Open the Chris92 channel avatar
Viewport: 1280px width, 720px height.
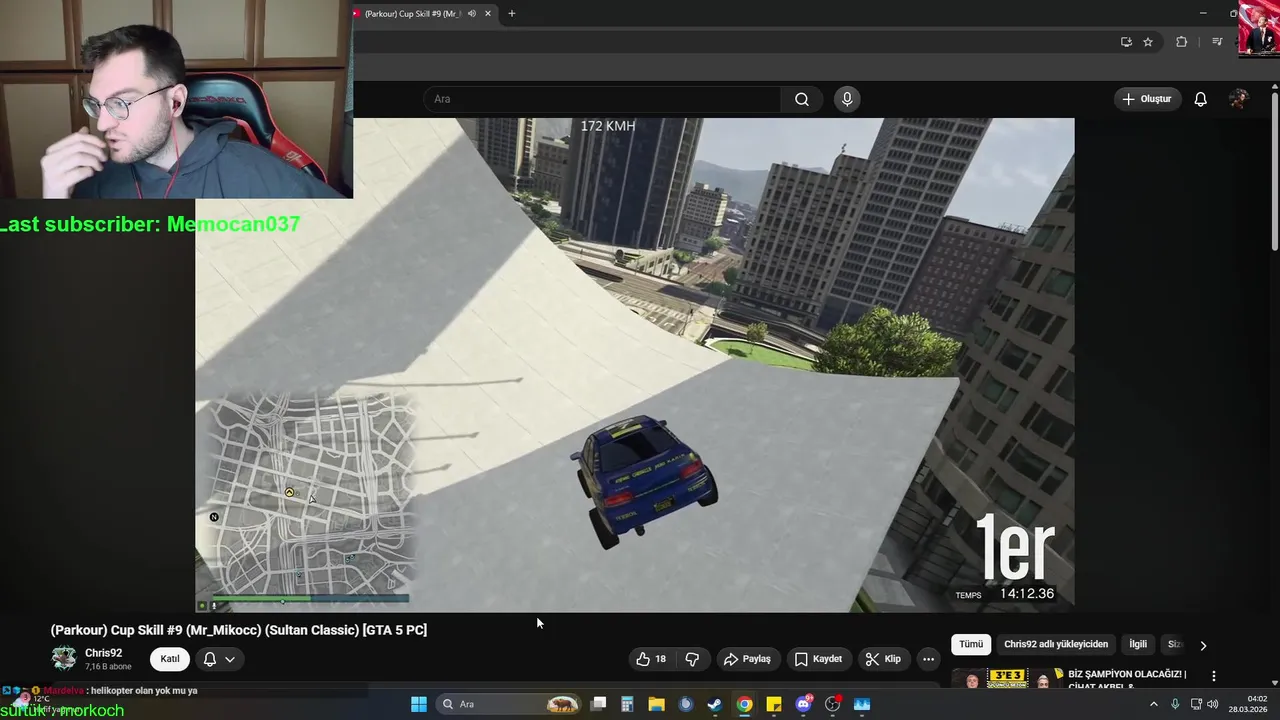click(64, 658)
